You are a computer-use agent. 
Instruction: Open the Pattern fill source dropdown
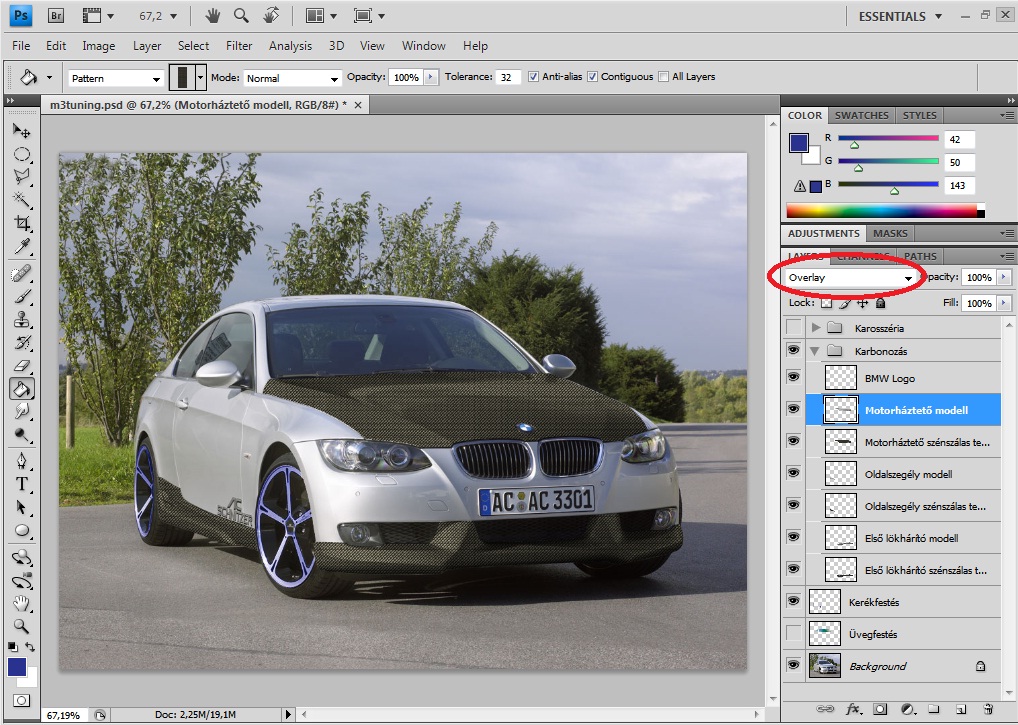click(115, 78)
